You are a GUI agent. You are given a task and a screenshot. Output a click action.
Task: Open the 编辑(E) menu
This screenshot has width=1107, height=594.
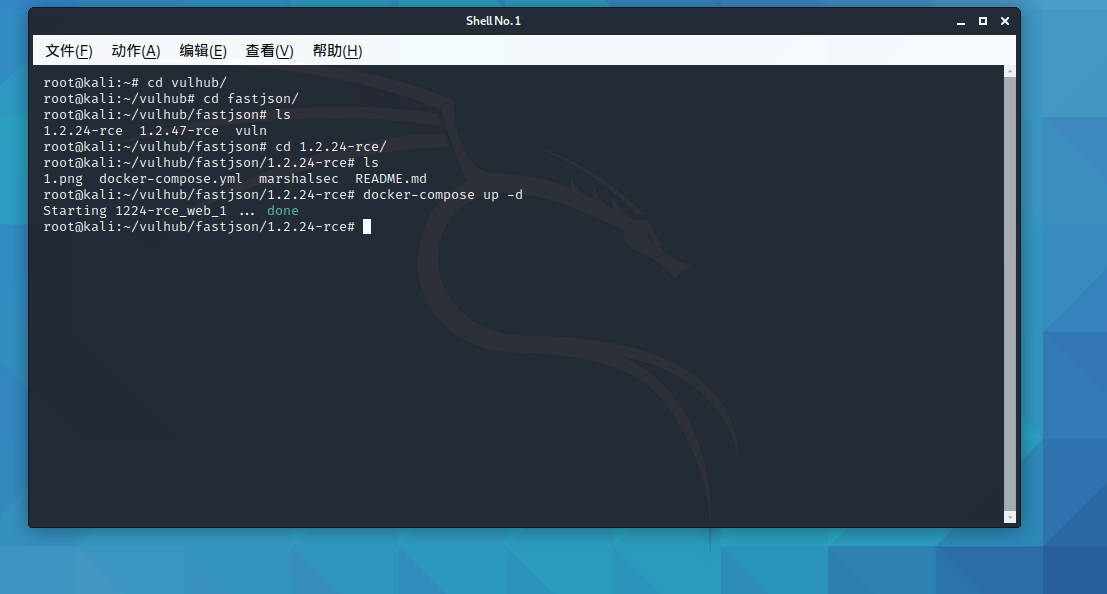click(203, 51)
